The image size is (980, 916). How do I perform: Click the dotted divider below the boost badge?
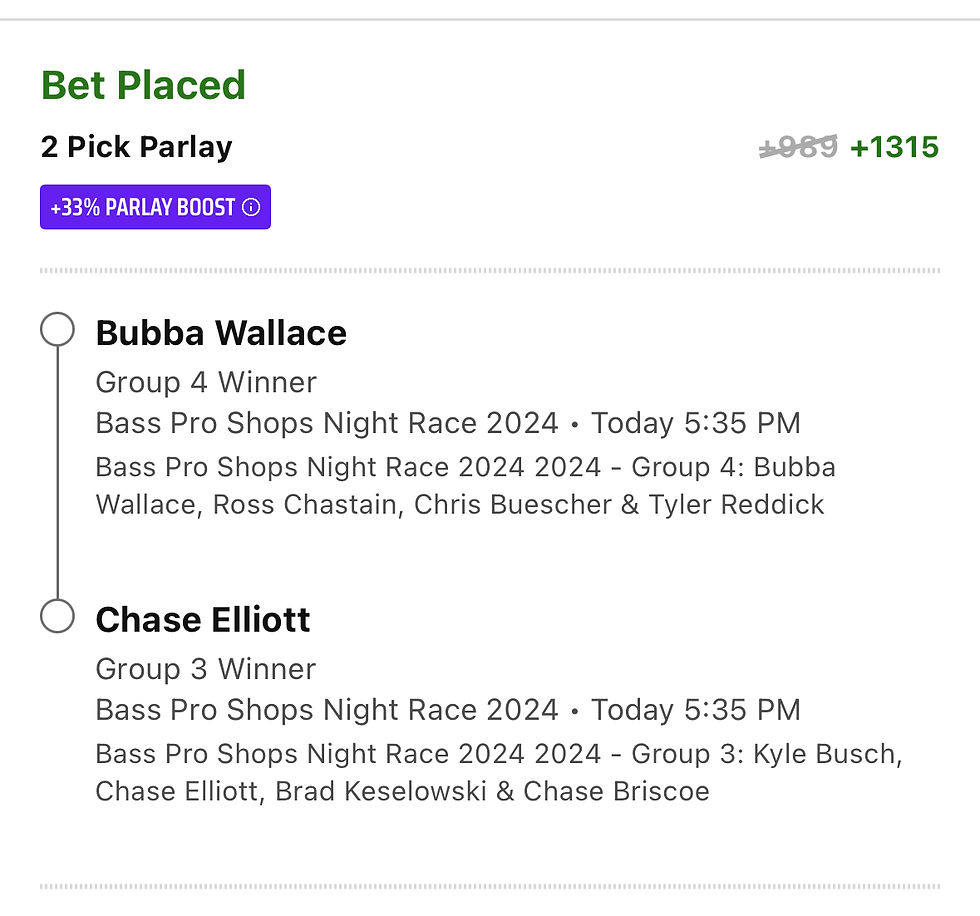tap(490, 271)
